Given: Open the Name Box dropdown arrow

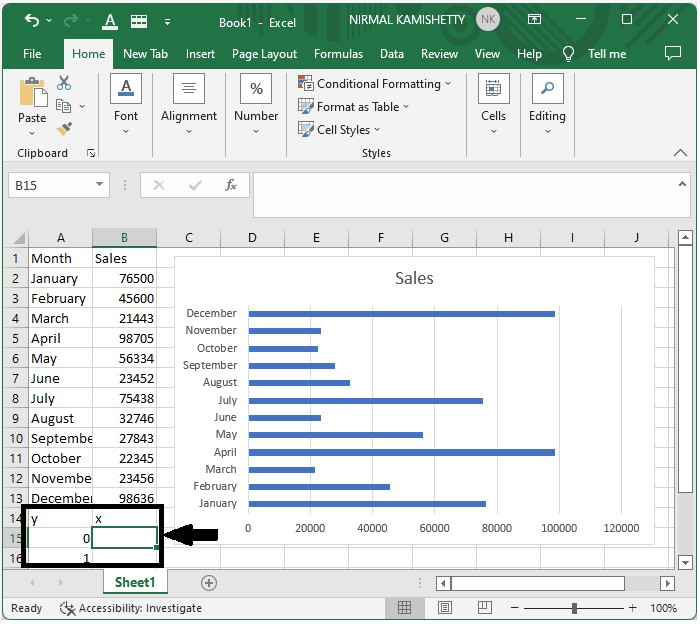Looking at the screenshot, I should (x=99, y=185).
